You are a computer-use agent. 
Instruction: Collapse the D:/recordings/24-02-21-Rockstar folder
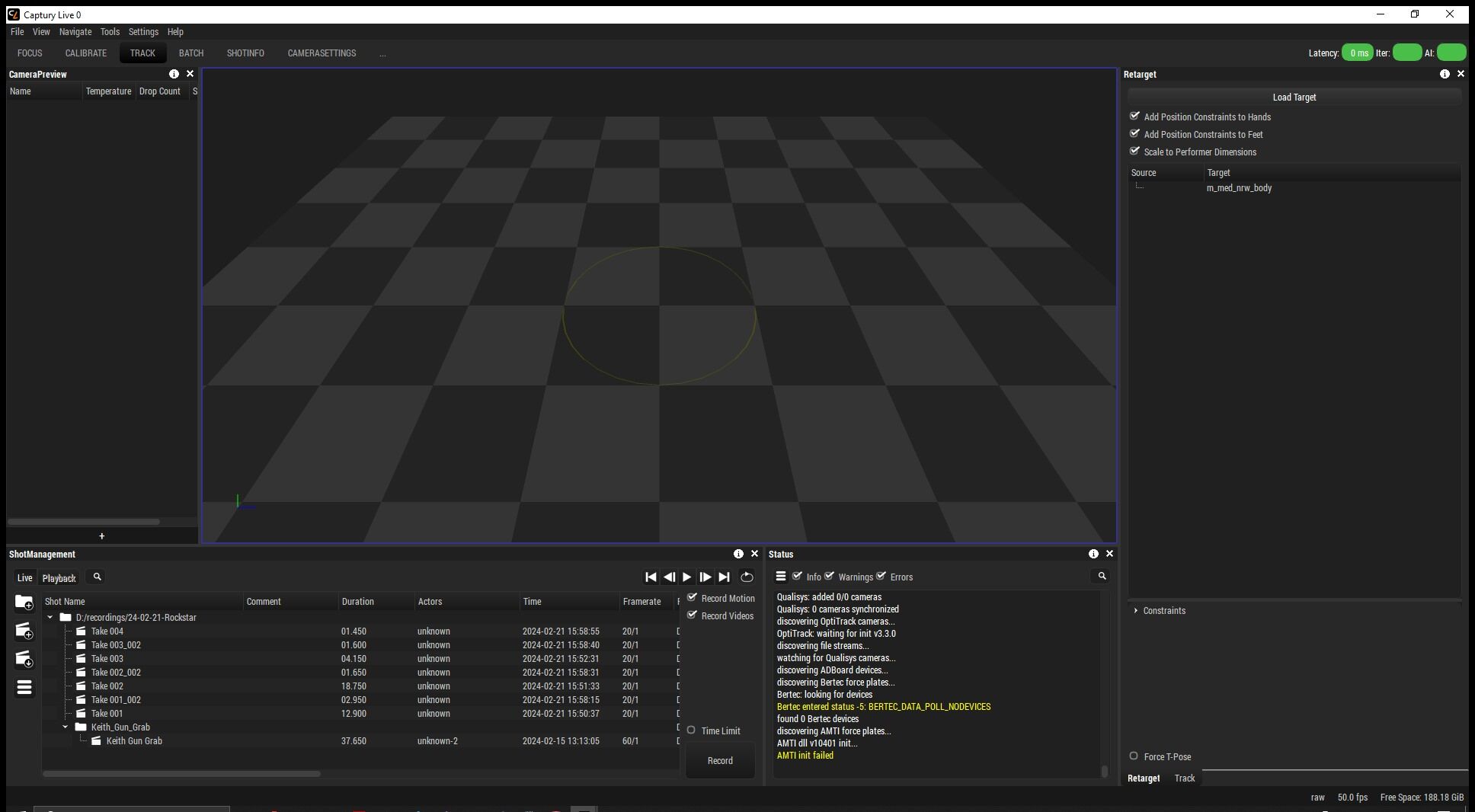[50, 618]
